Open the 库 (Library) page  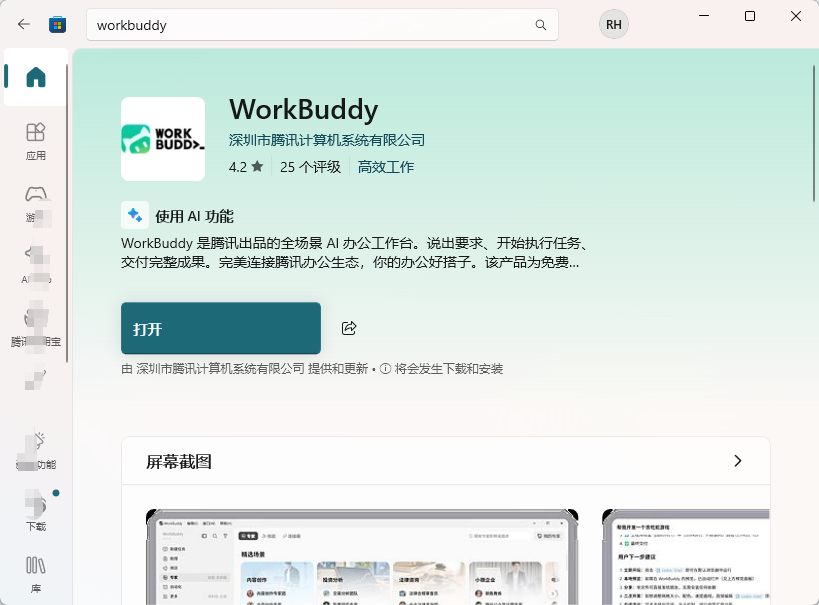click(x=36, y=574)
